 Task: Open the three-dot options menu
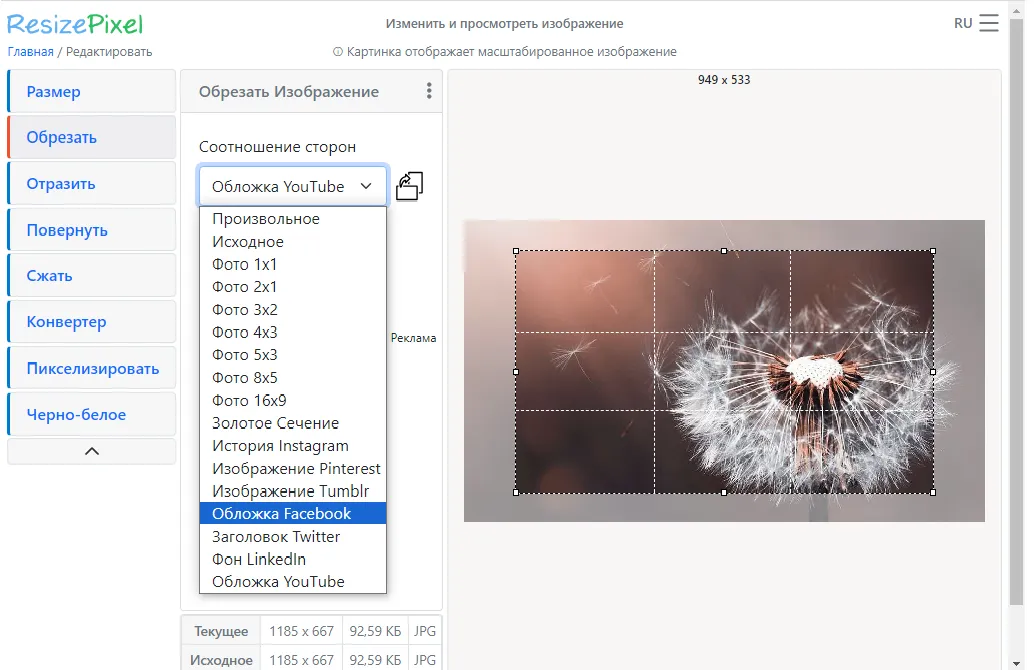[428, 90]
